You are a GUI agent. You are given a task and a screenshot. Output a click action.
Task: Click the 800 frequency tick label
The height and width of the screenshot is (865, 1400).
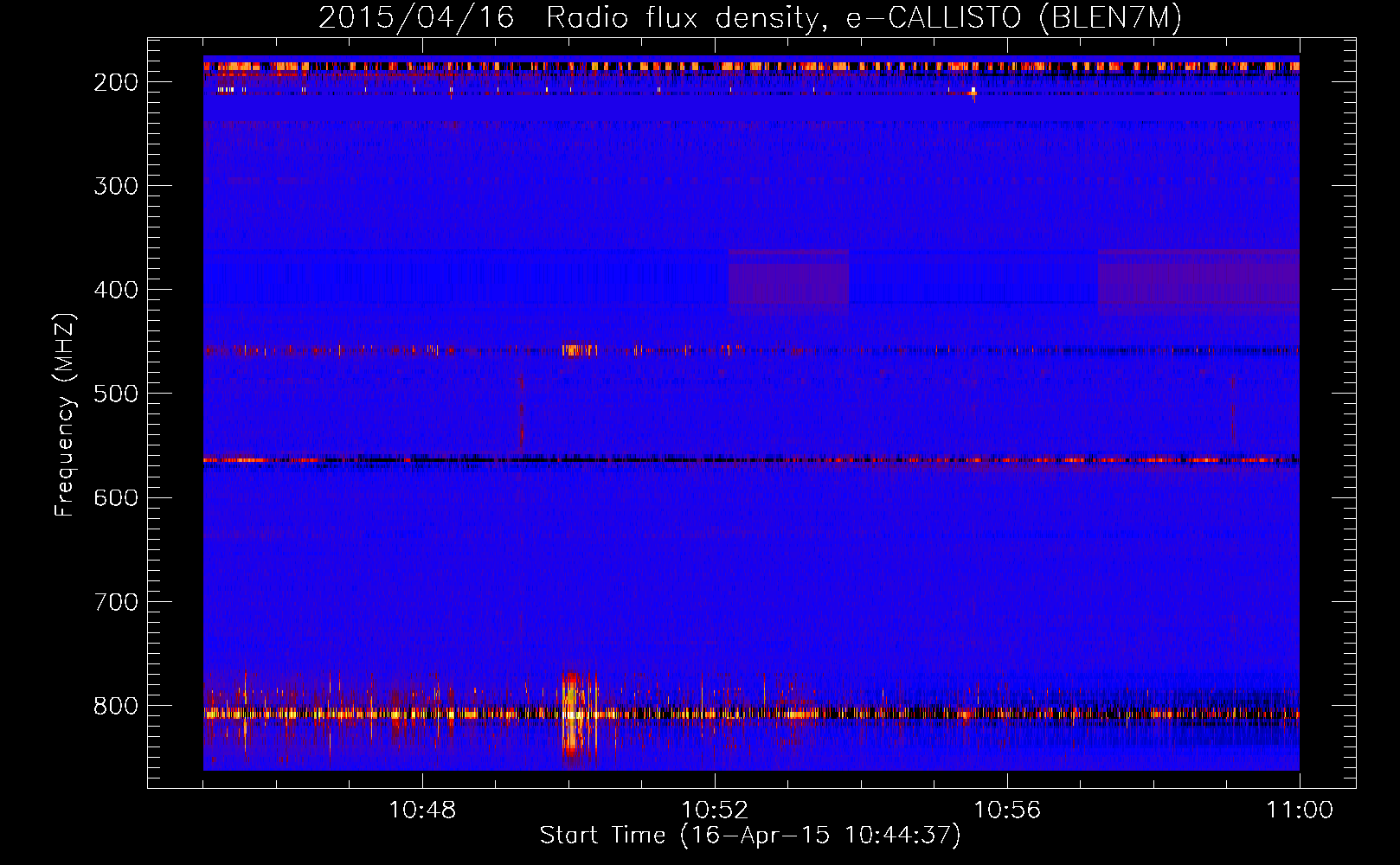(116, 706)
